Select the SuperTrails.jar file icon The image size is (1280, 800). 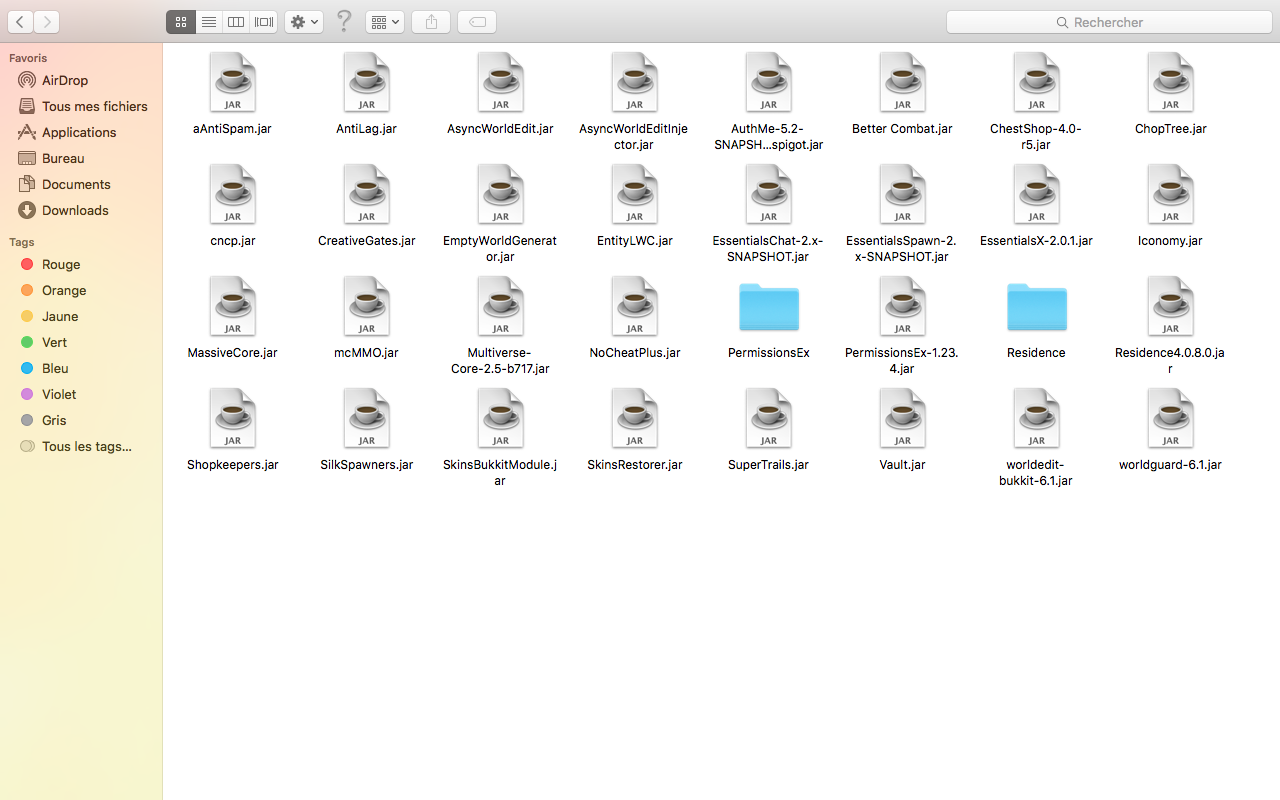coord(769,418)
